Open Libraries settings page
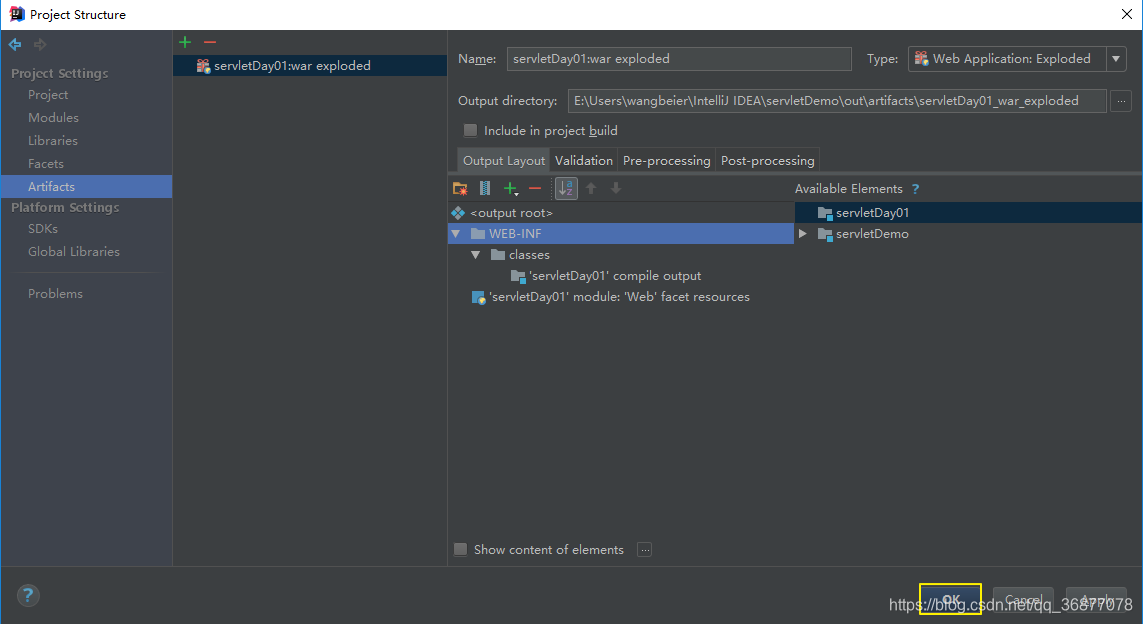 pos(52,141)
